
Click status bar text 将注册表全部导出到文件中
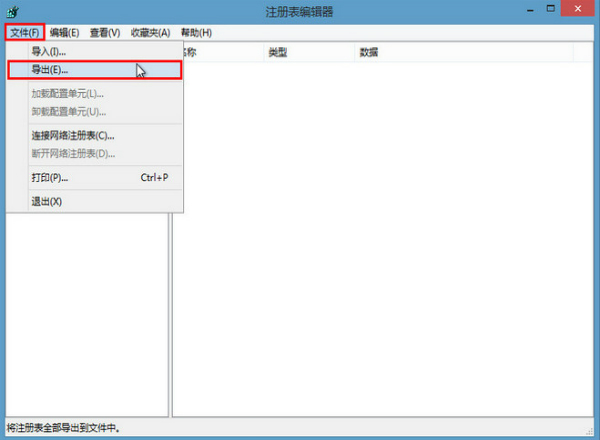tap(64, 428)
